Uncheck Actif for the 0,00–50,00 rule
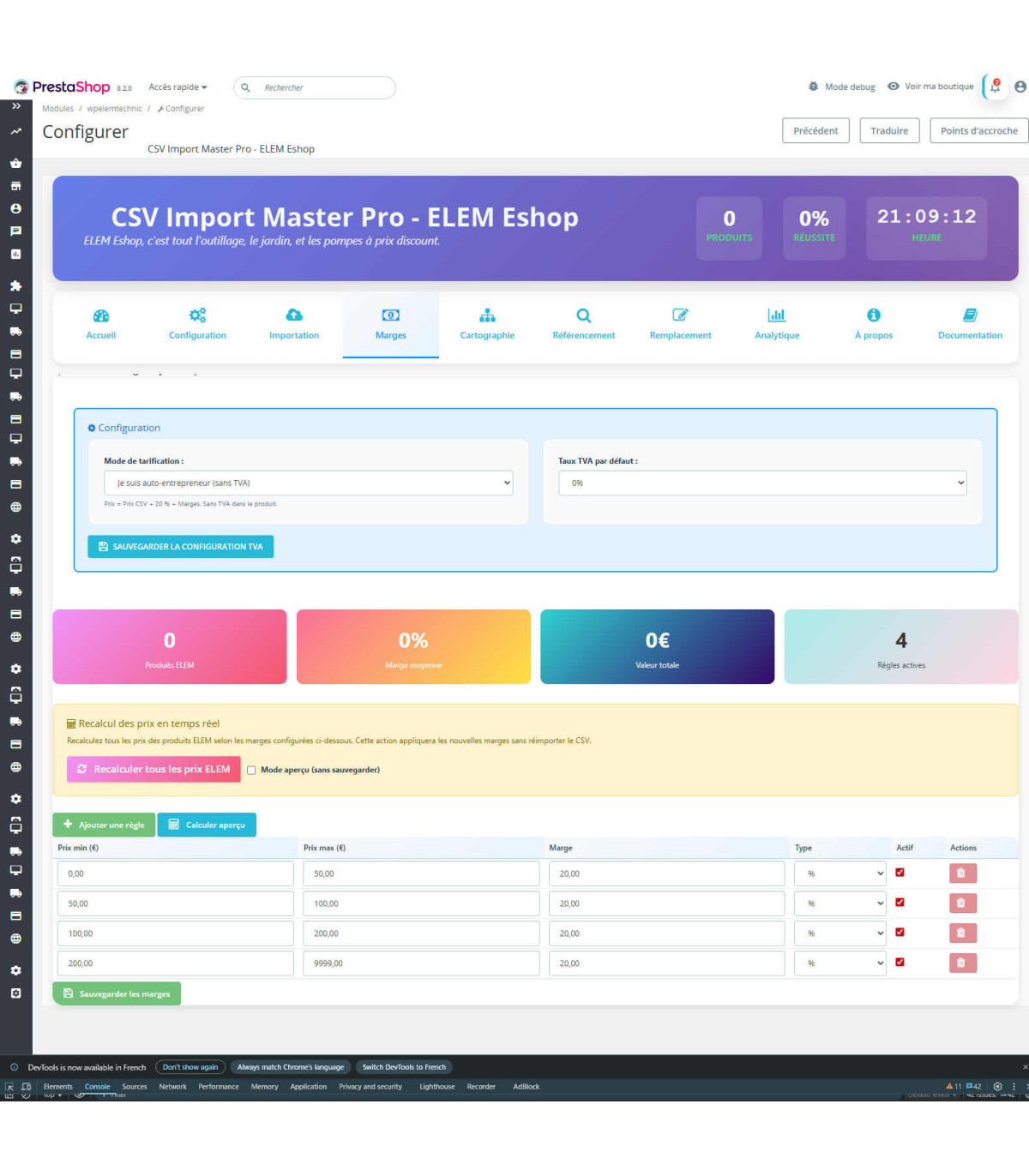 click(900, 873)
